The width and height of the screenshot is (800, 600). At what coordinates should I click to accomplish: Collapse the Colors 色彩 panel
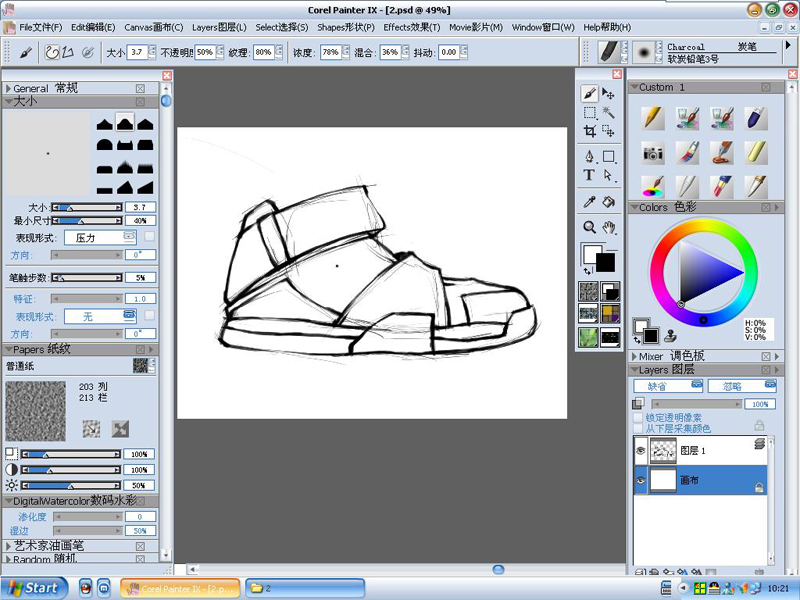click(x=634, y=207)
